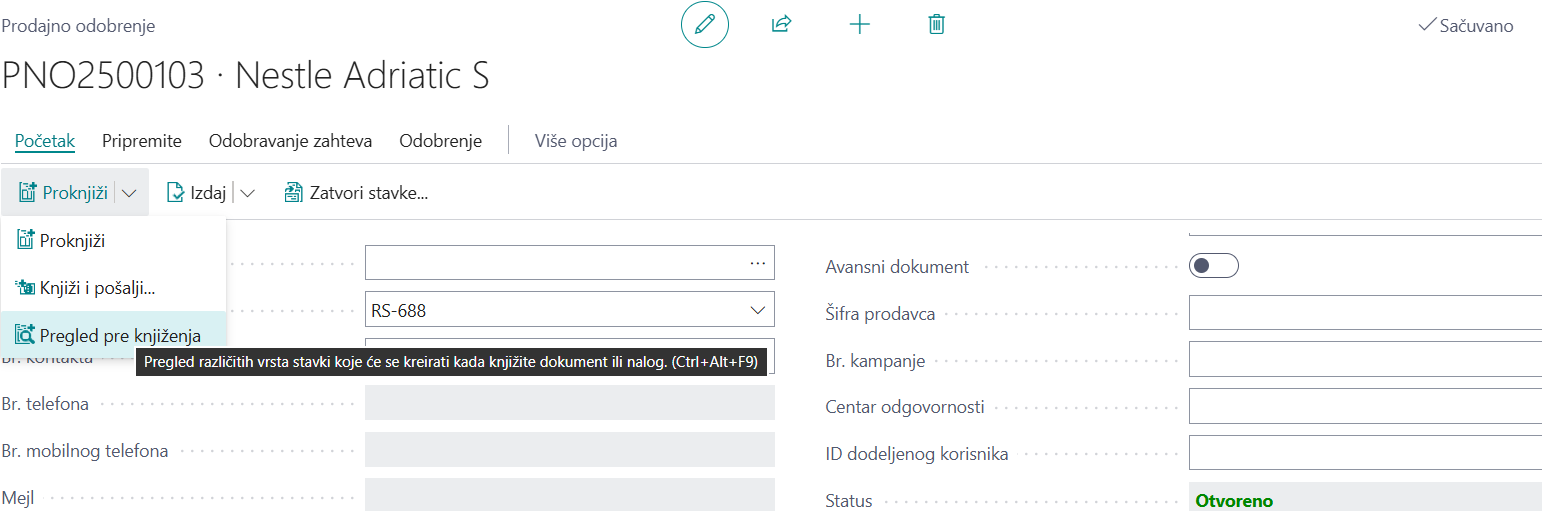The image size is (1542, 511).
Task: Select Proknjiži from the dropdown menu
Action: click(x=72, y=241)
